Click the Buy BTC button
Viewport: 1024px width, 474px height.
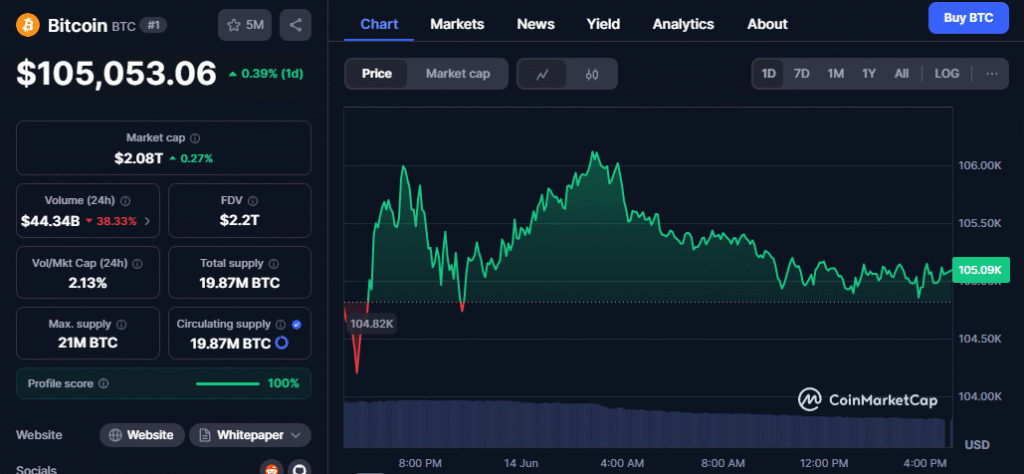(x=968, y=18)
